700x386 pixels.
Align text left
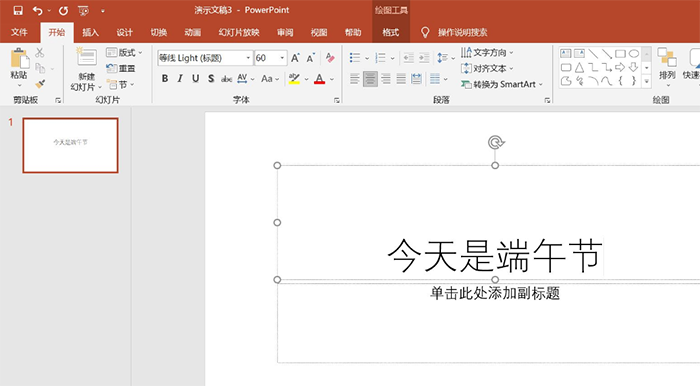pos(354,79)
